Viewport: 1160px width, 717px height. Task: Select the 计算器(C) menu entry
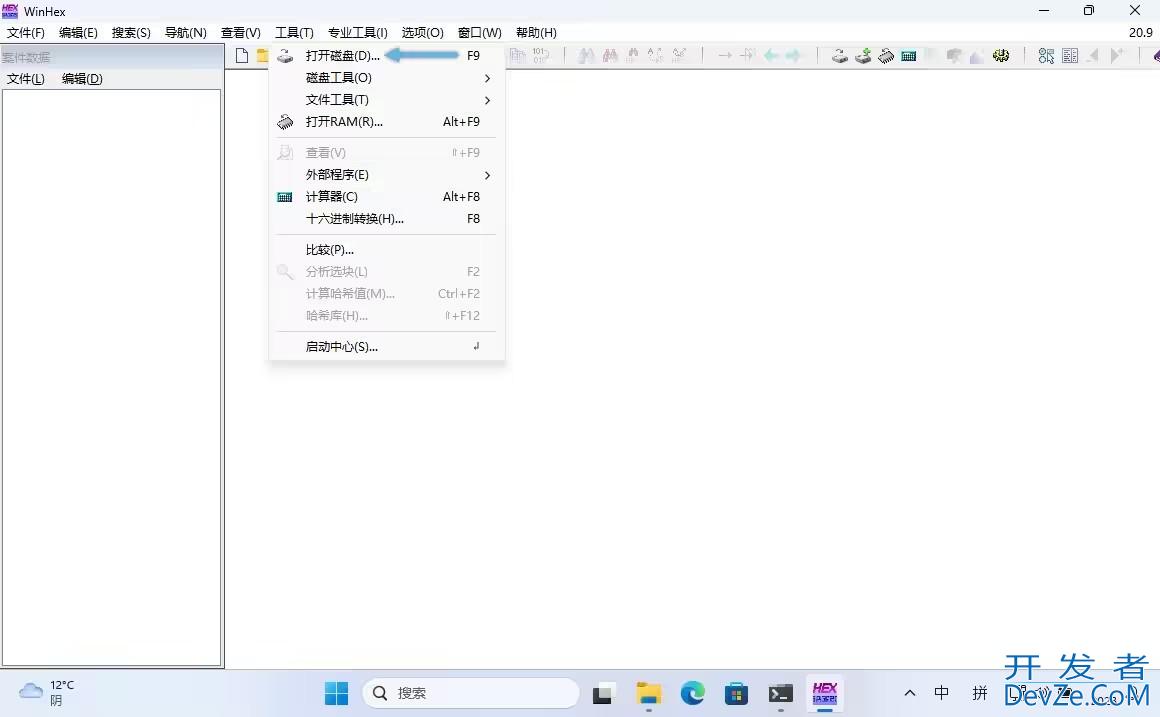point(387,197)
